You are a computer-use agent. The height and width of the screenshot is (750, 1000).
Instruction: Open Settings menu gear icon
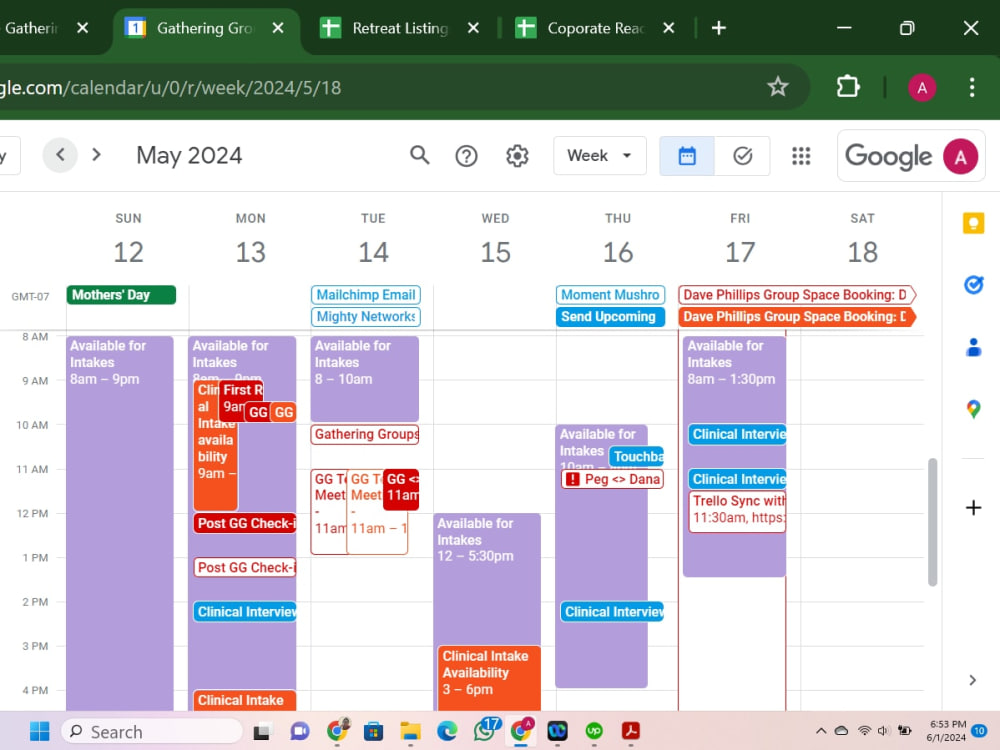click(517, 156)
